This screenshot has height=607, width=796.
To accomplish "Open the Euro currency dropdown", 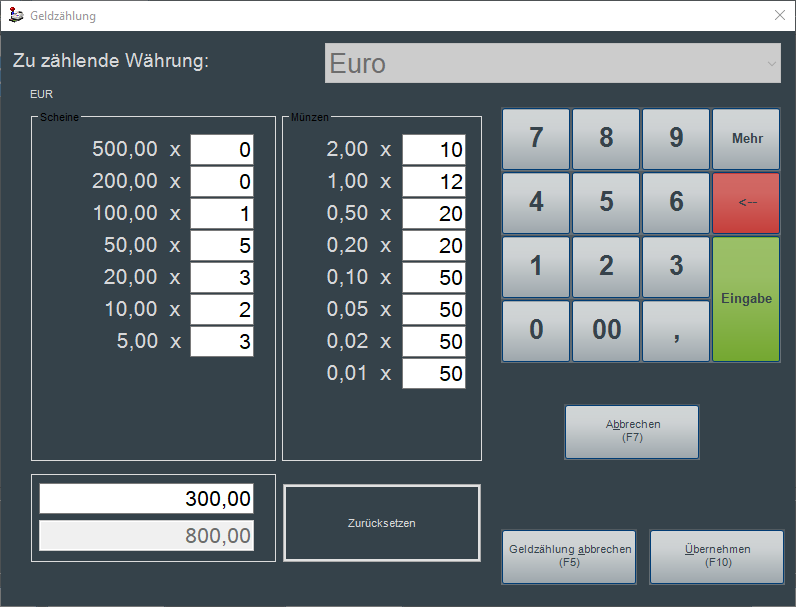I will tap(552, 63).
